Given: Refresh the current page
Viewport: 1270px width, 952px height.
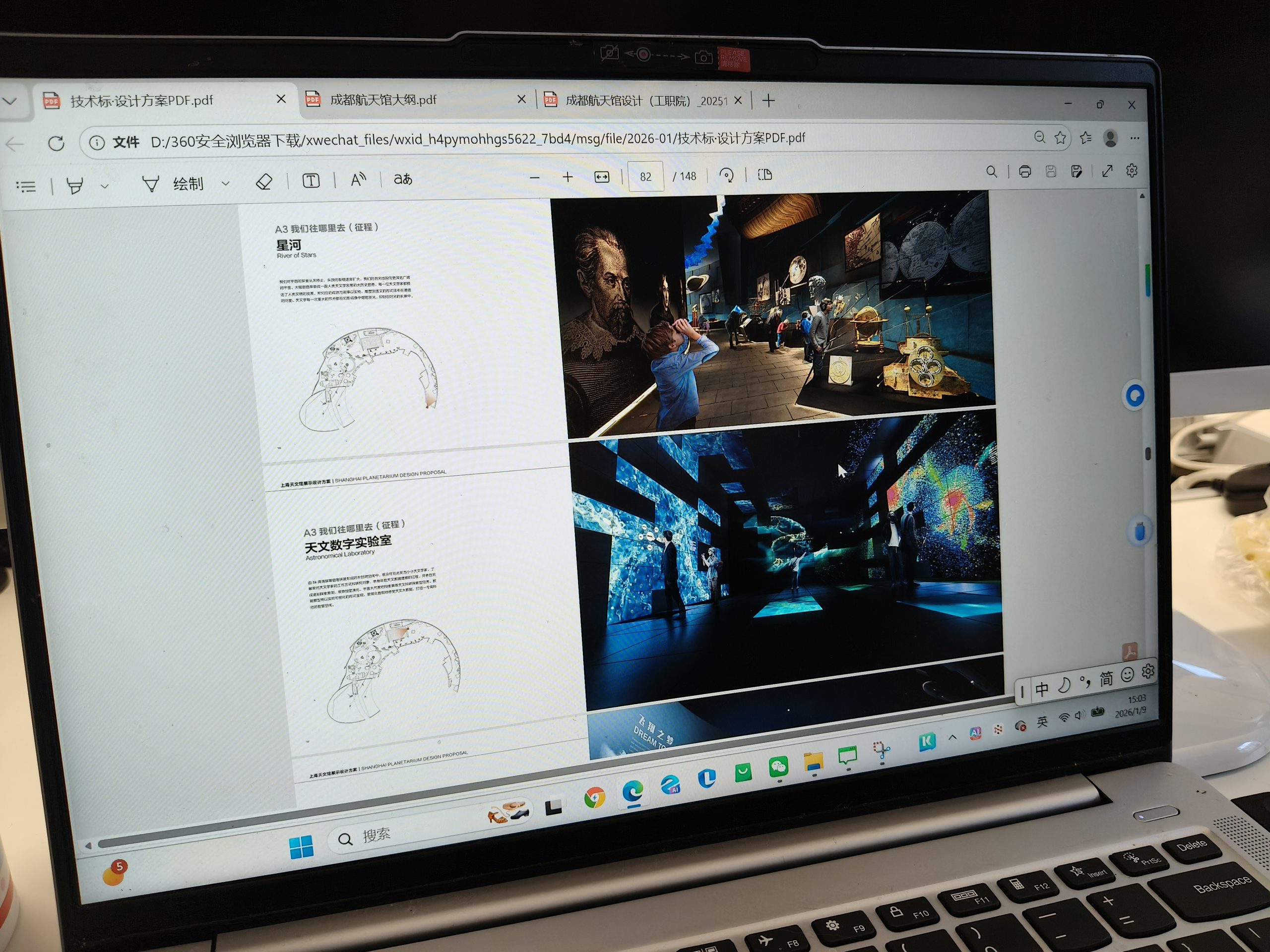Looking at the screenshot, I should pyautogui.click(x=56, y=143).
